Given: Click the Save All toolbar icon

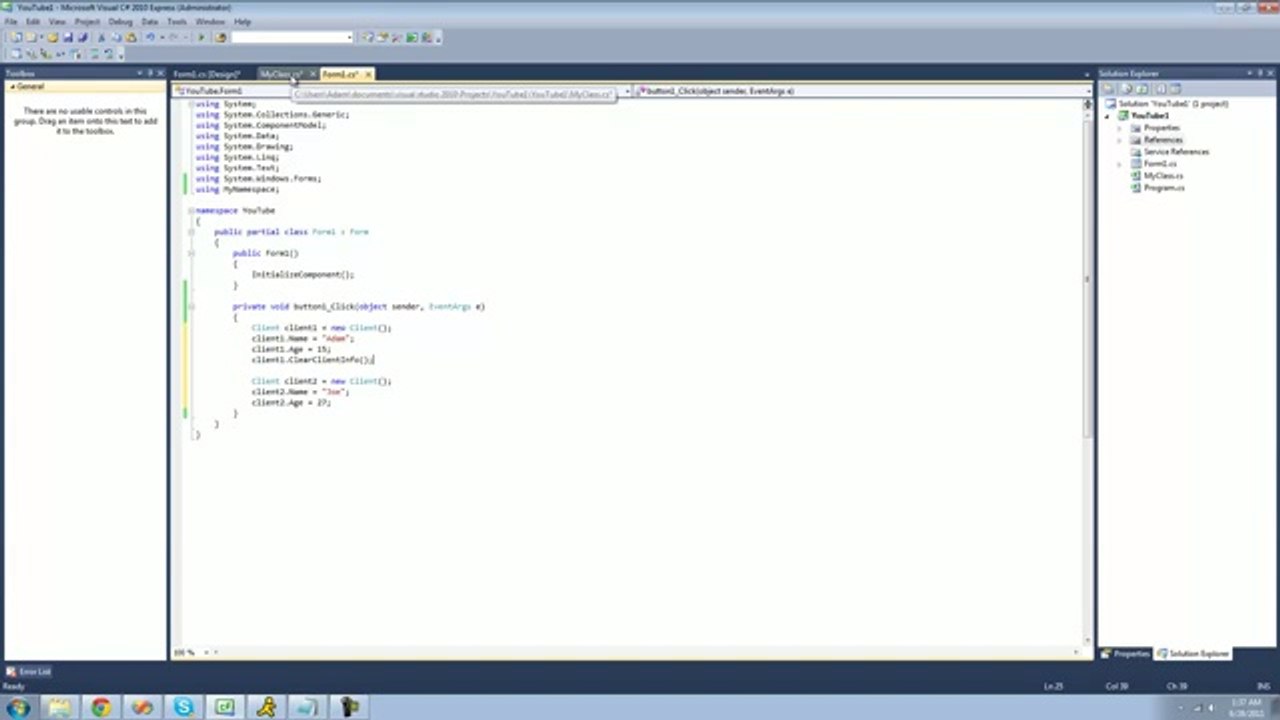Looking at the screenshot, I should (83, 37).
